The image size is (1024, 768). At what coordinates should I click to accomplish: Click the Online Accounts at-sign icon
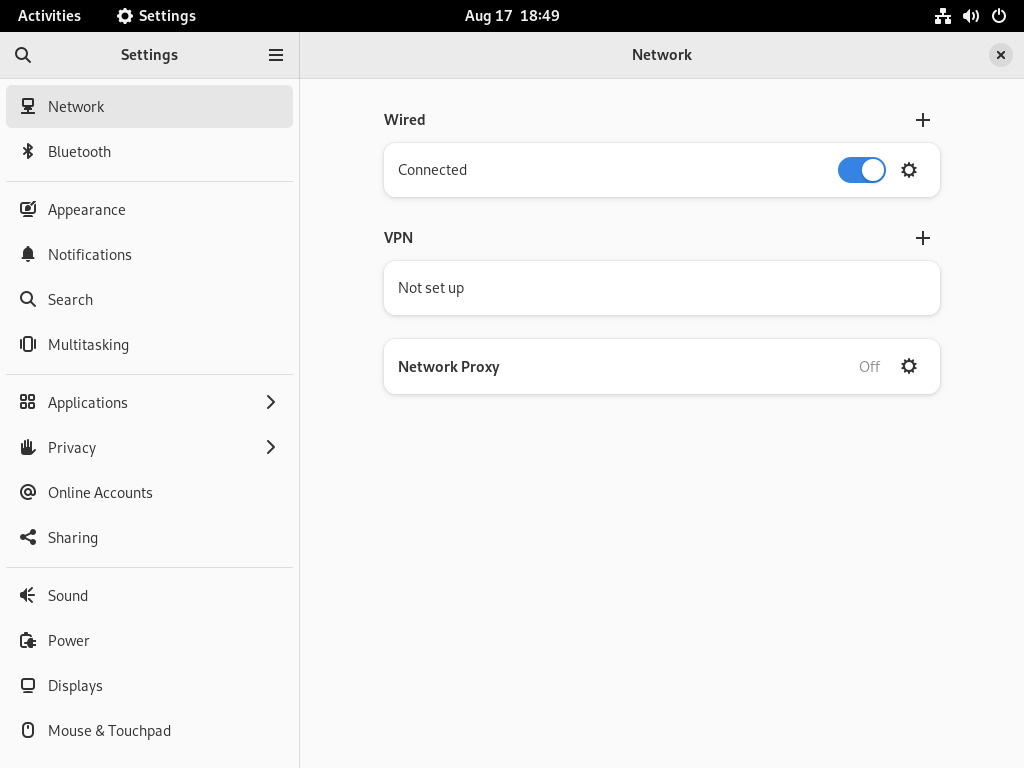pyautogui.click(x=27, y=492)
